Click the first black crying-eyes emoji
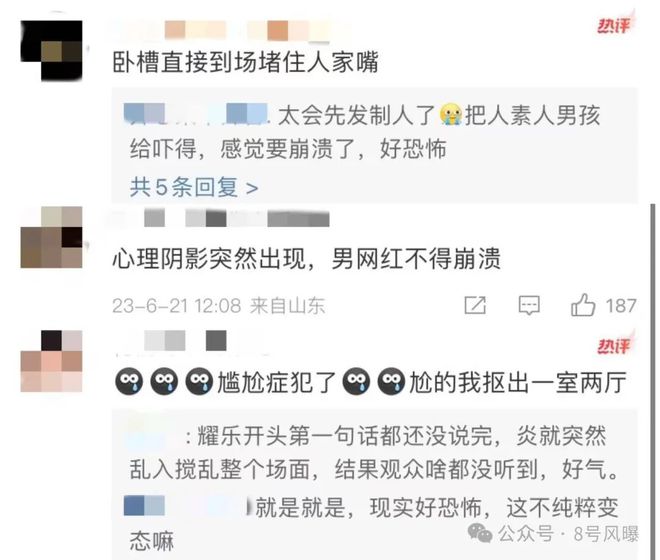The width and height of the screenshot is (660, 560). 129,381
